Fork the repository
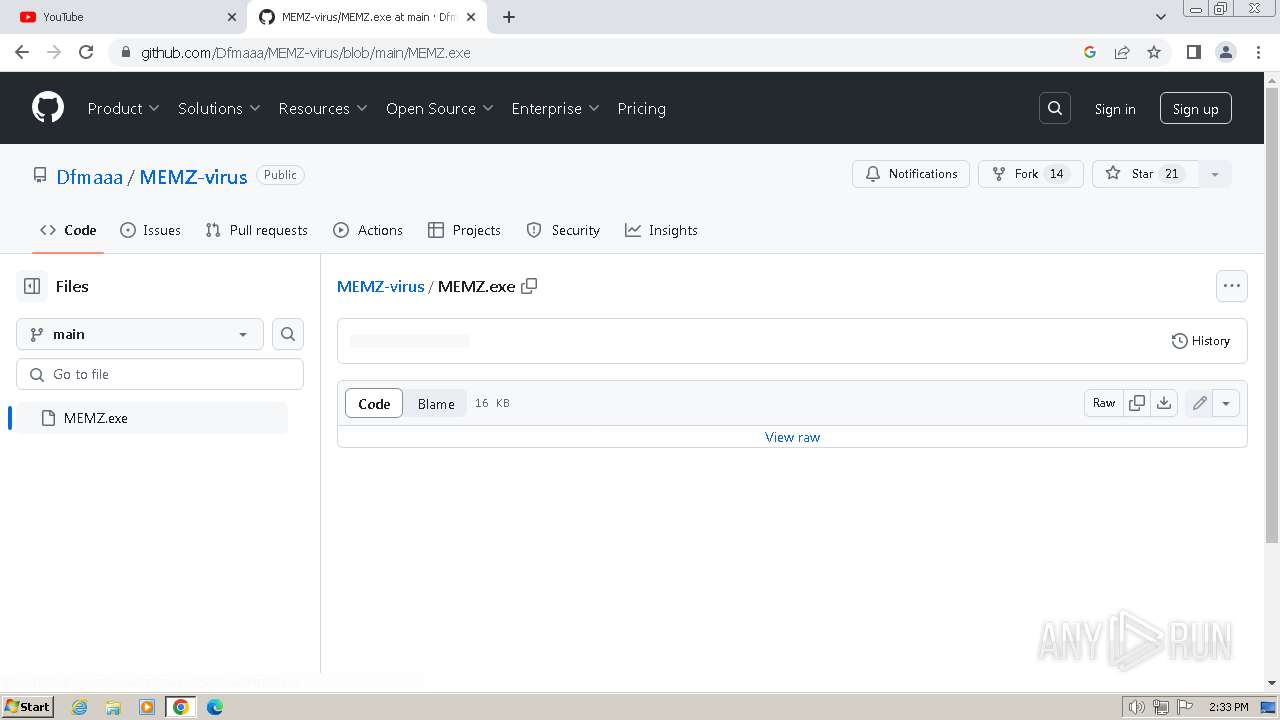1280x720 pixels. point(1030,174)
